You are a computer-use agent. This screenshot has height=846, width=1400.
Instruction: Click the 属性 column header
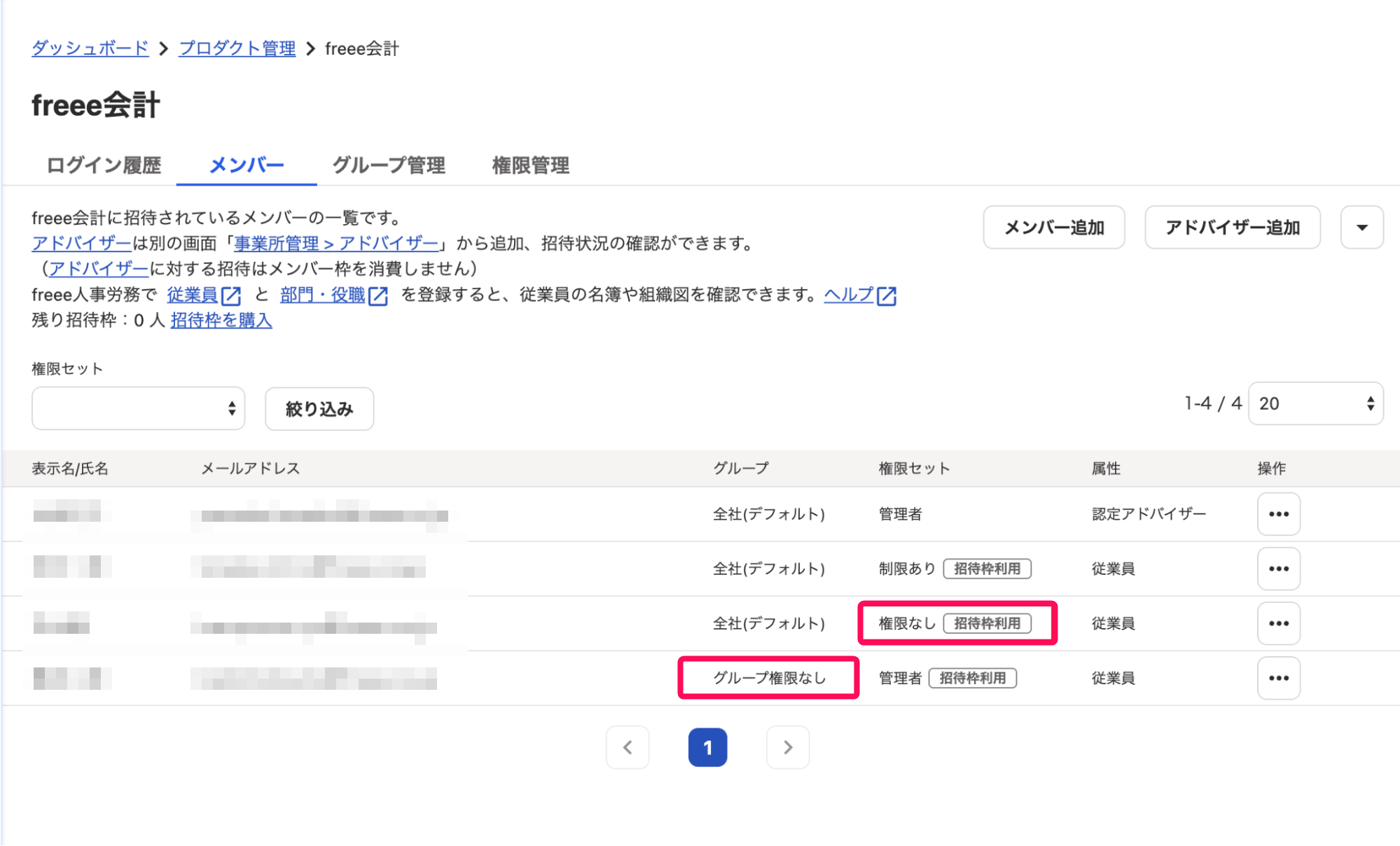[x=1106, y=469]
